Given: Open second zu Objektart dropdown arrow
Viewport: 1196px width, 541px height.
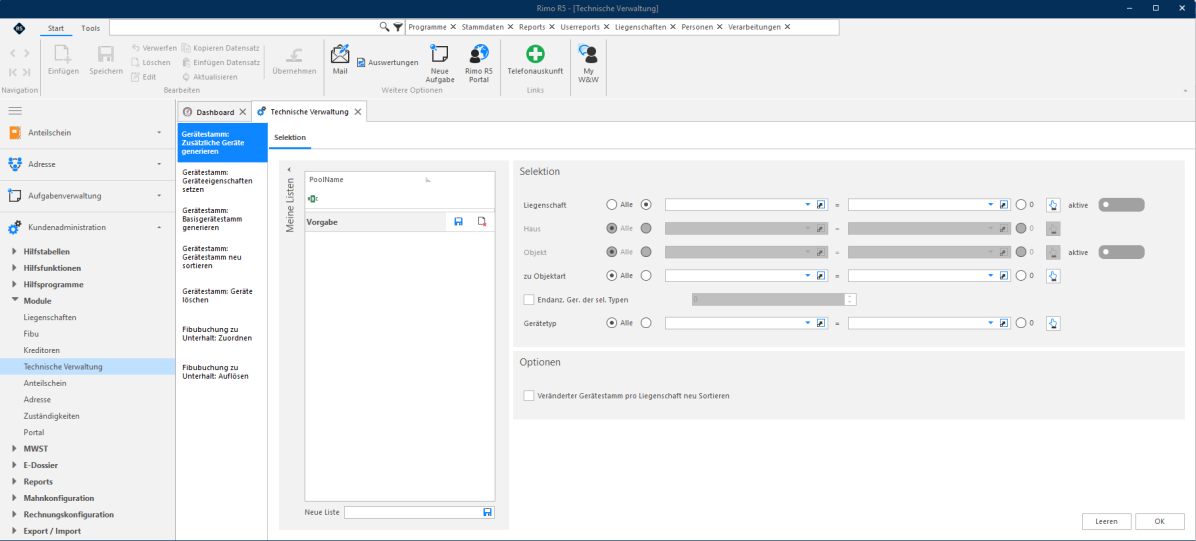Looking at the screenshot, I should pyautogui.click(x=991, y=275).
